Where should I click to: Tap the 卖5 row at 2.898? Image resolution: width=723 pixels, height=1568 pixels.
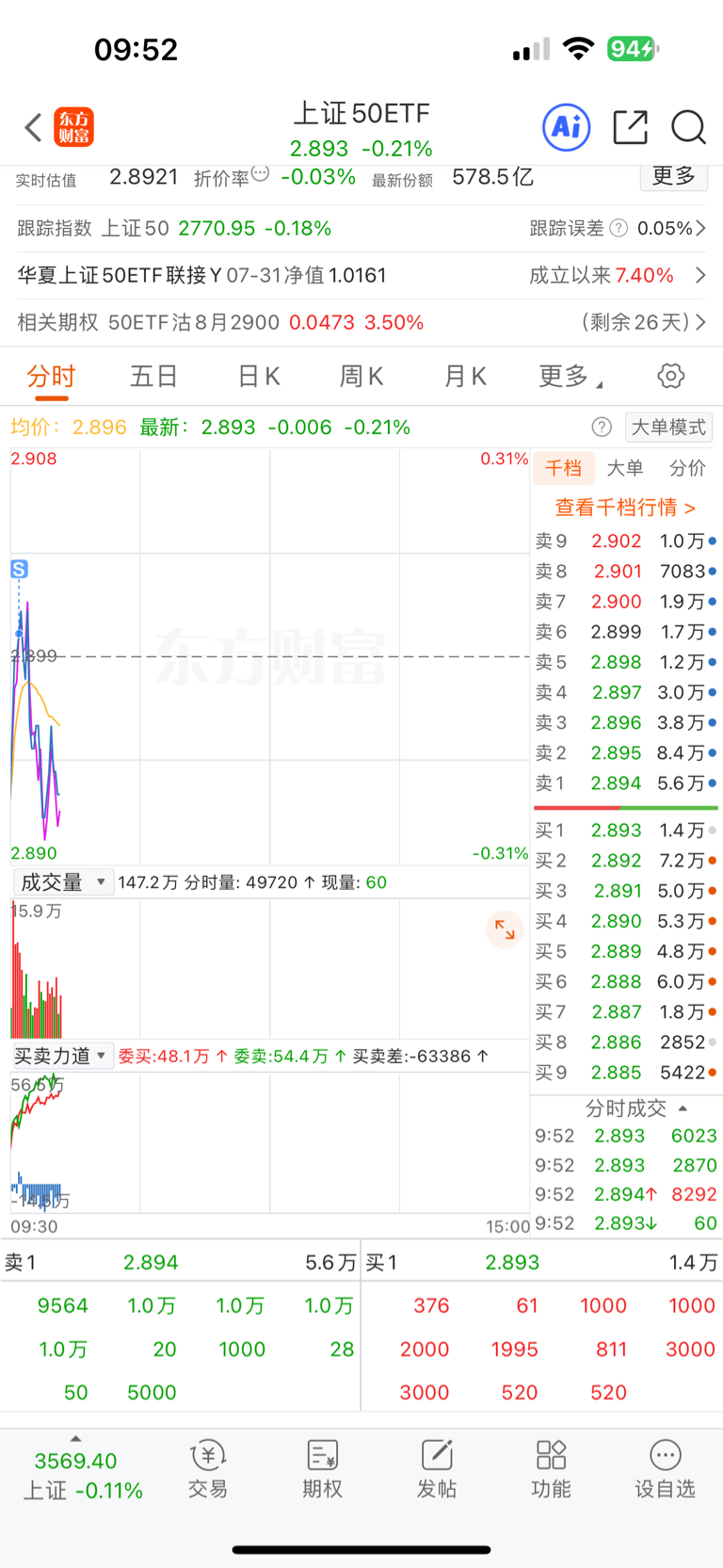tap(626, 662)
